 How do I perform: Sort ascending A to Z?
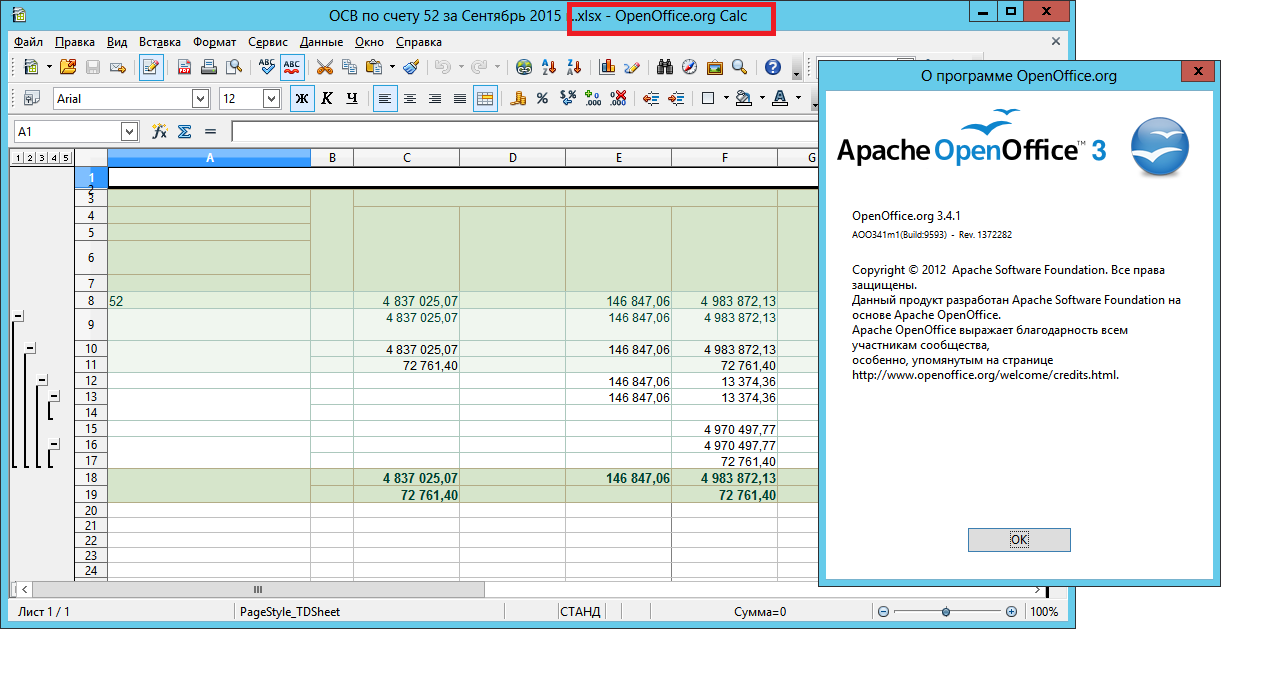click(x=549, y=67)
